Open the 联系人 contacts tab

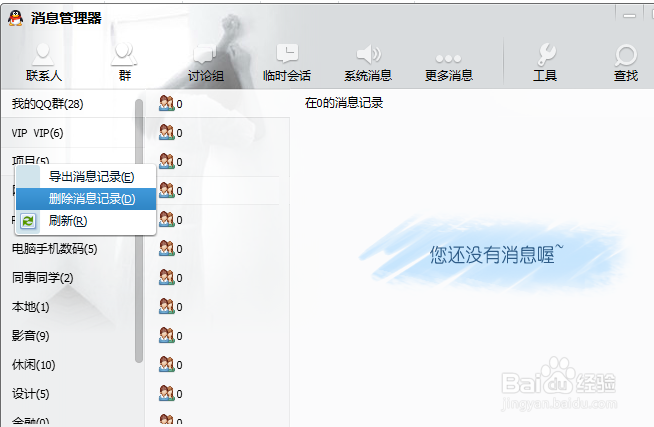click(x=43, y=63)
